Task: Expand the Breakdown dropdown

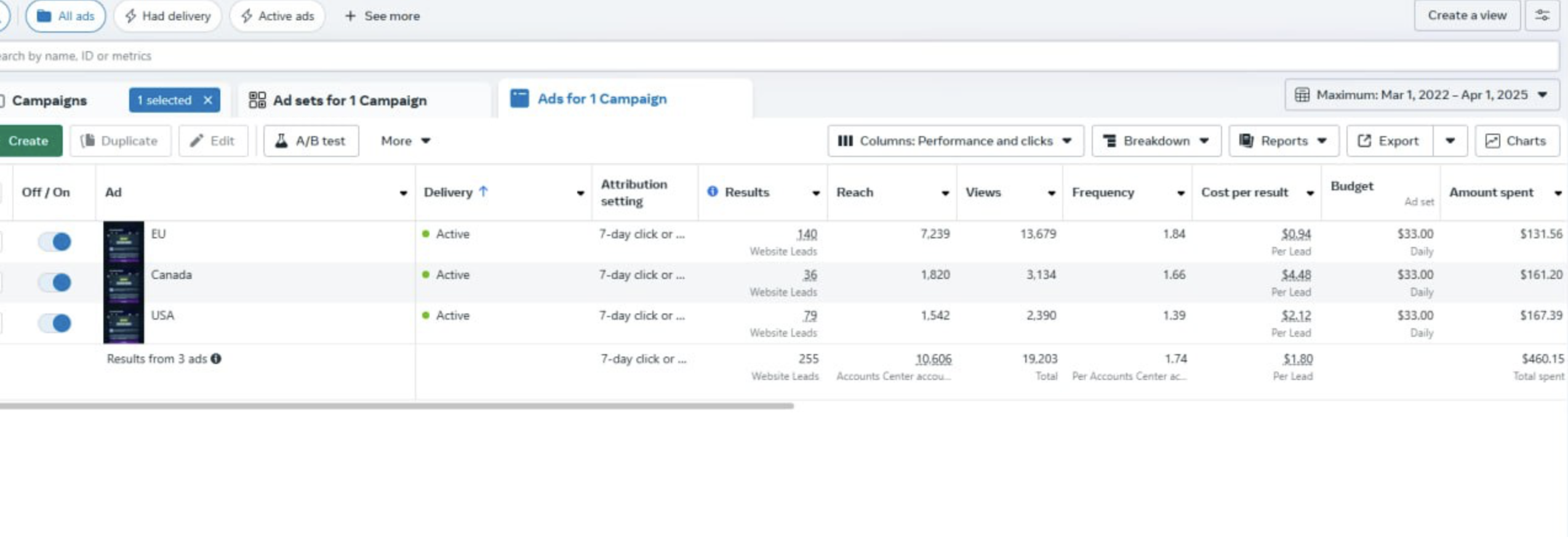Action: (1156, 140)
